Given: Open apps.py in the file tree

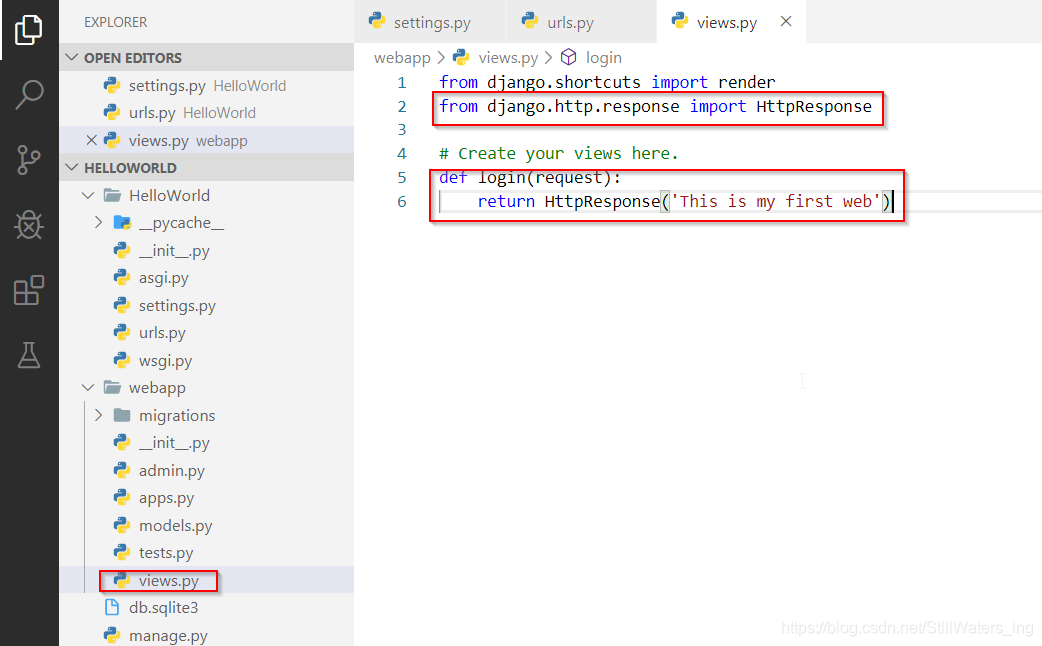Looking at the screenshot, I should click(x=206, y=498).
